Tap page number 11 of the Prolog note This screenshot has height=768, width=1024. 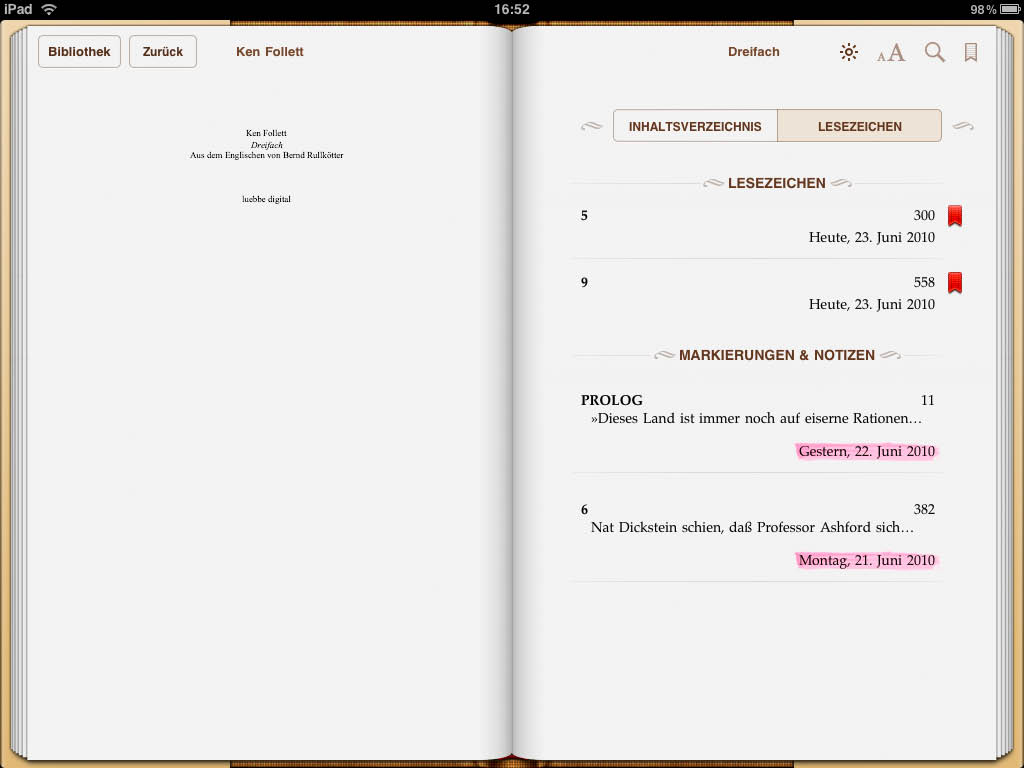click(927, 400)
